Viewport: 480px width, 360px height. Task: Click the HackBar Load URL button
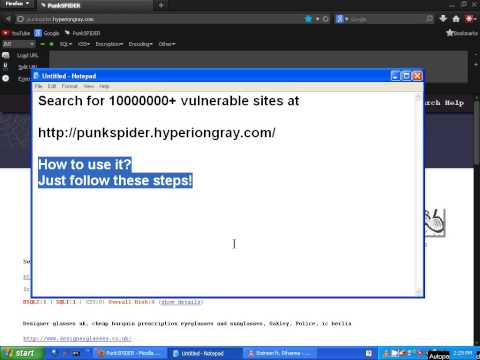click(28, 55)
